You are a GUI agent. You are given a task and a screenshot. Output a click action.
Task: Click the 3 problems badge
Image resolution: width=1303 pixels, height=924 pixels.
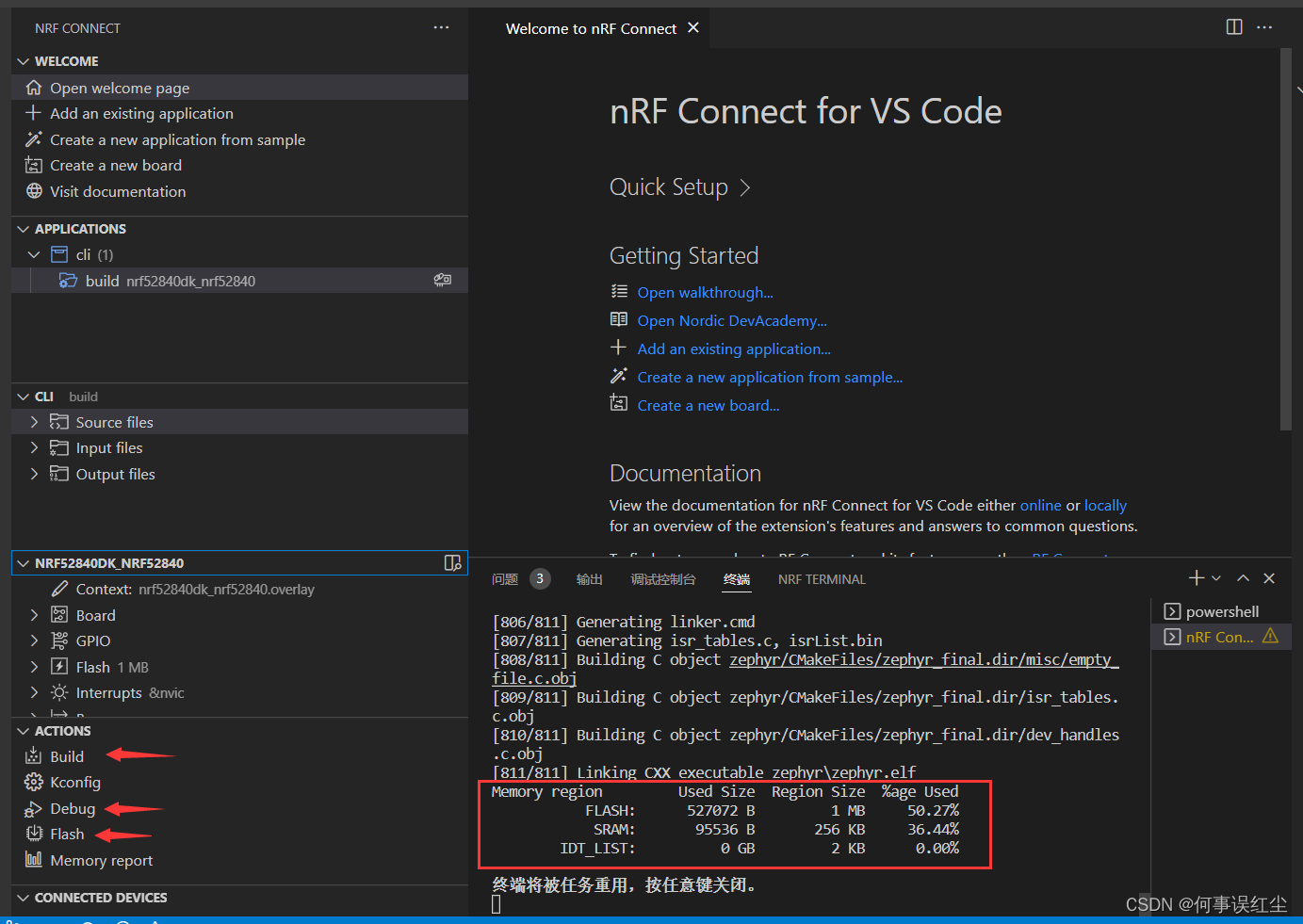point(540,578)
